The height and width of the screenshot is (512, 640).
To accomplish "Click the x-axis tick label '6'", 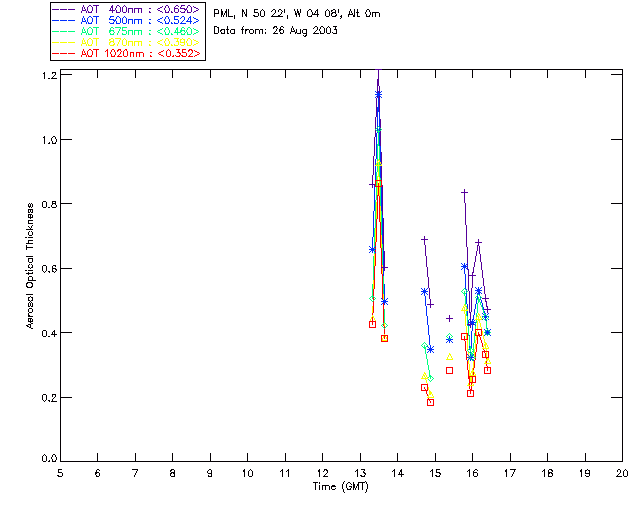I will tap(98, 473).
